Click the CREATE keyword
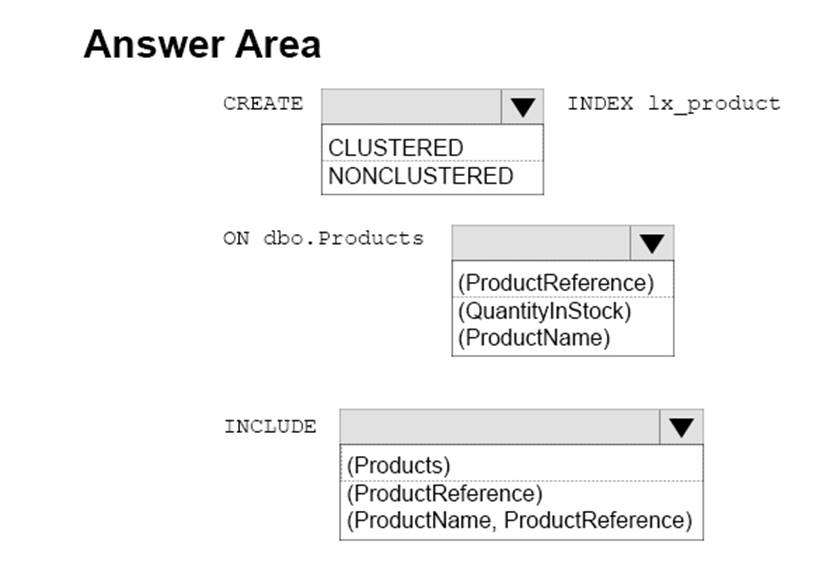 (263, 104)
